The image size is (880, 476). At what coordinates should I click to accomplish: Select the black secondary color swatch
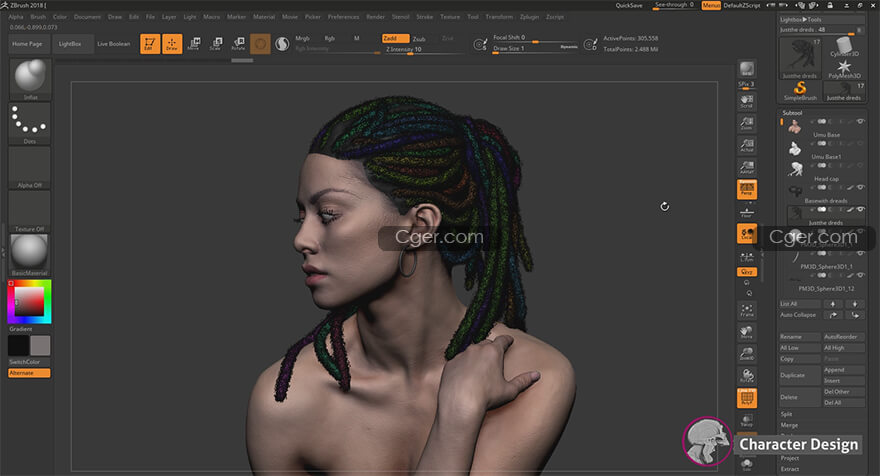pyautogui.click(x=19, y=345)
